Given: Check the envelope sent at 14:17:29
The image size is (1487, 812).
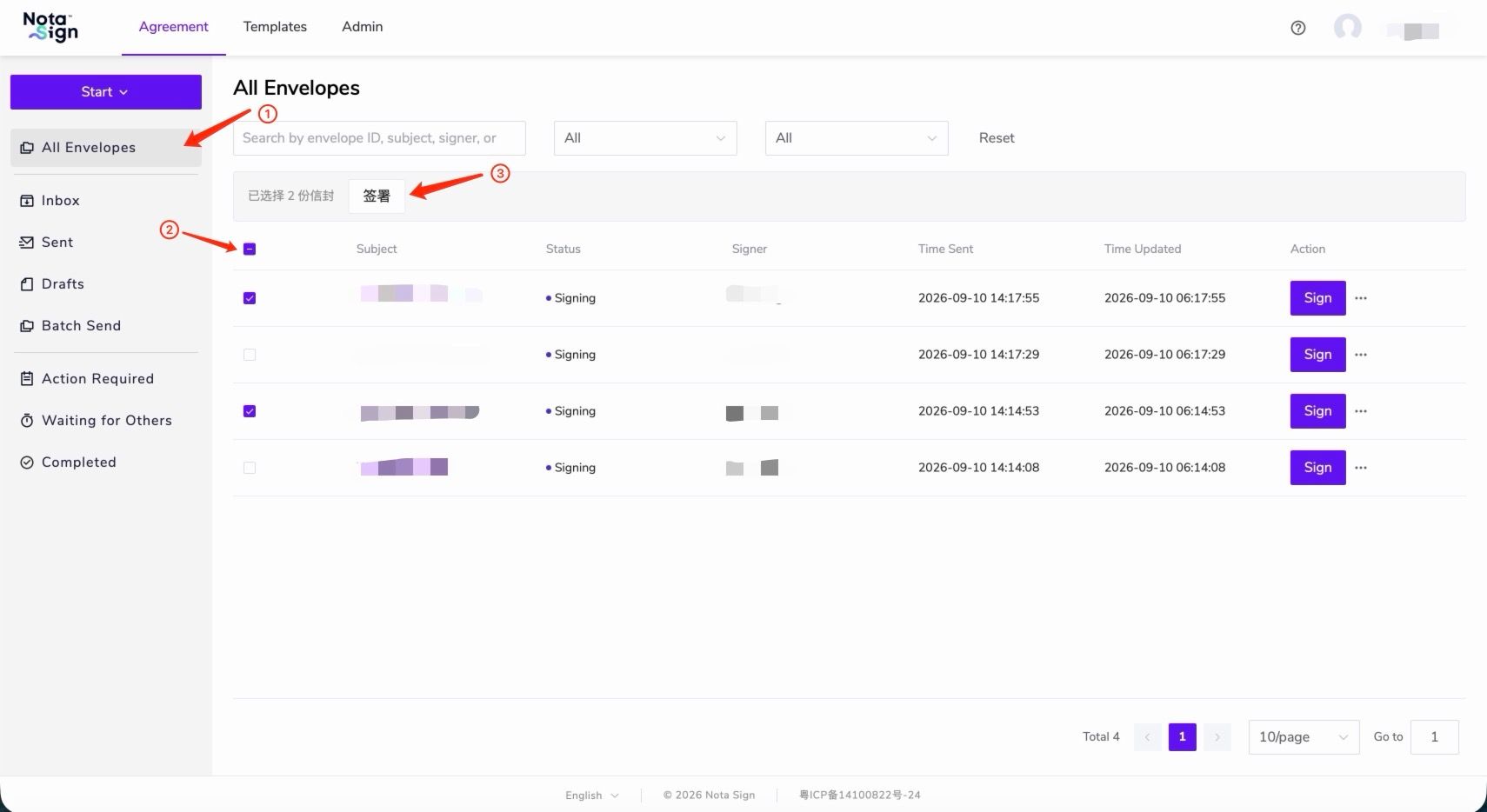Looking at the screenshot, I should point(250,355).
